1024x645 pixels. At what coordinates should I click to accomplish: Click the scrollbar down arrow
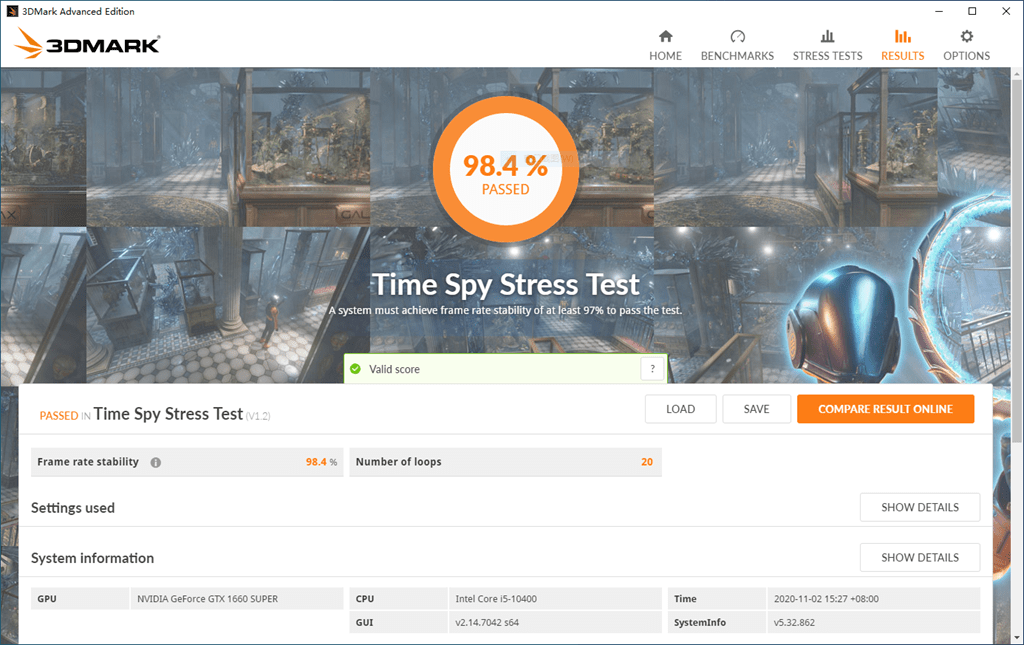(x=1017, y=637)
